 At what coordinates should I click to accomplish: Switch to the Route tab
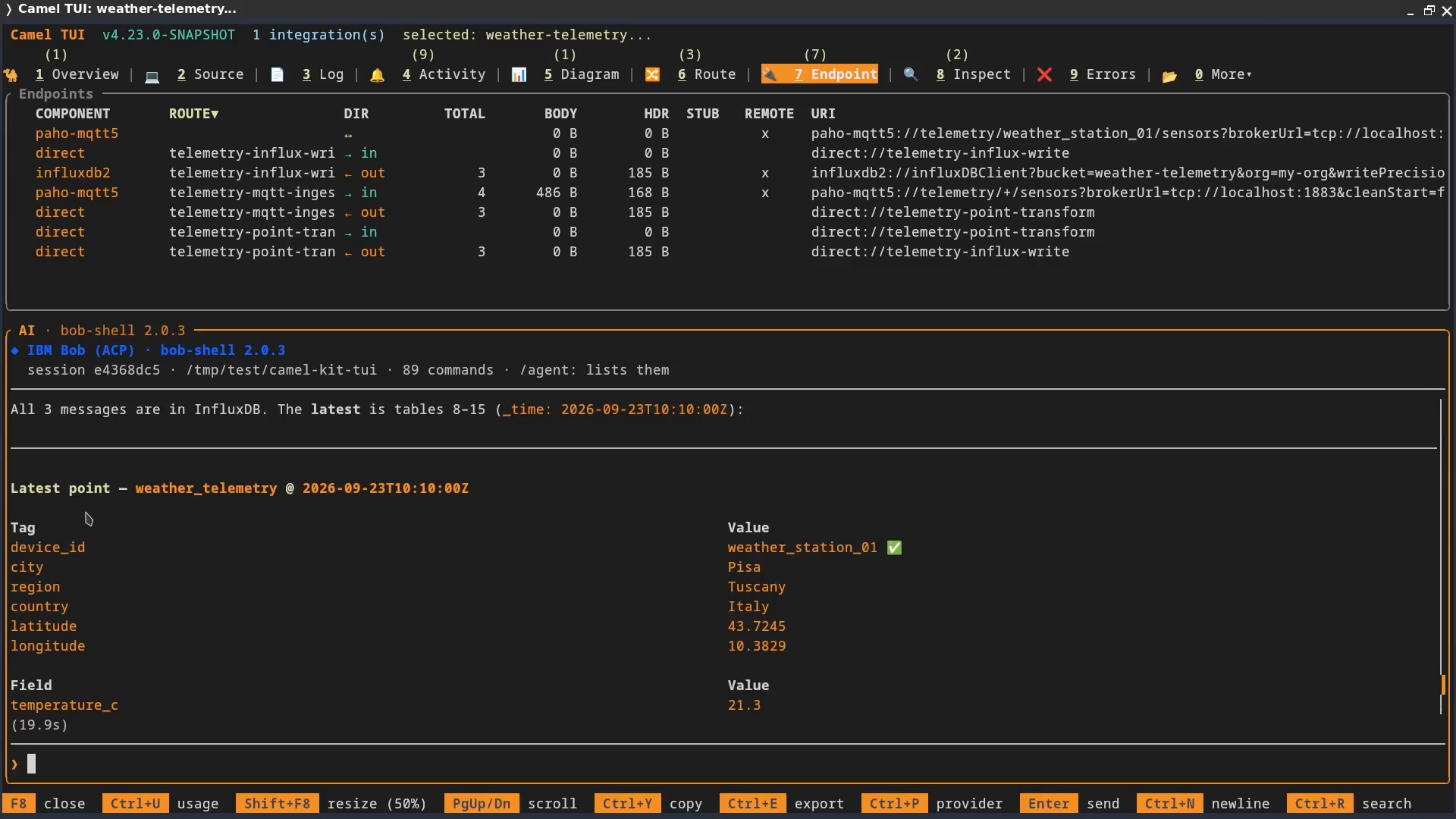point(707,74)
